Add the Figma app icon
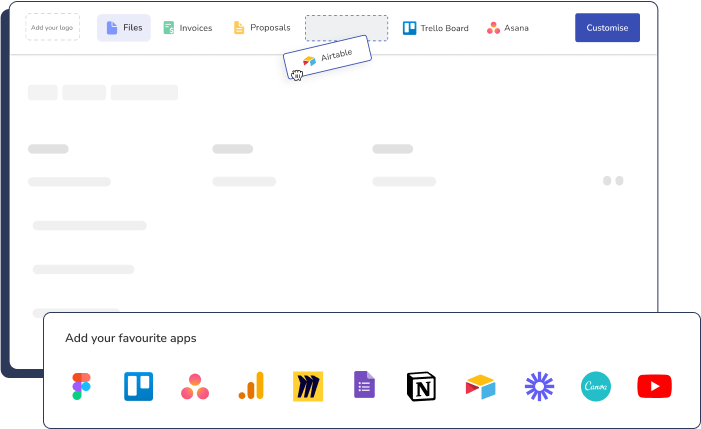The width and height of the screenshot is (701, 429). [x=81, y=386]
